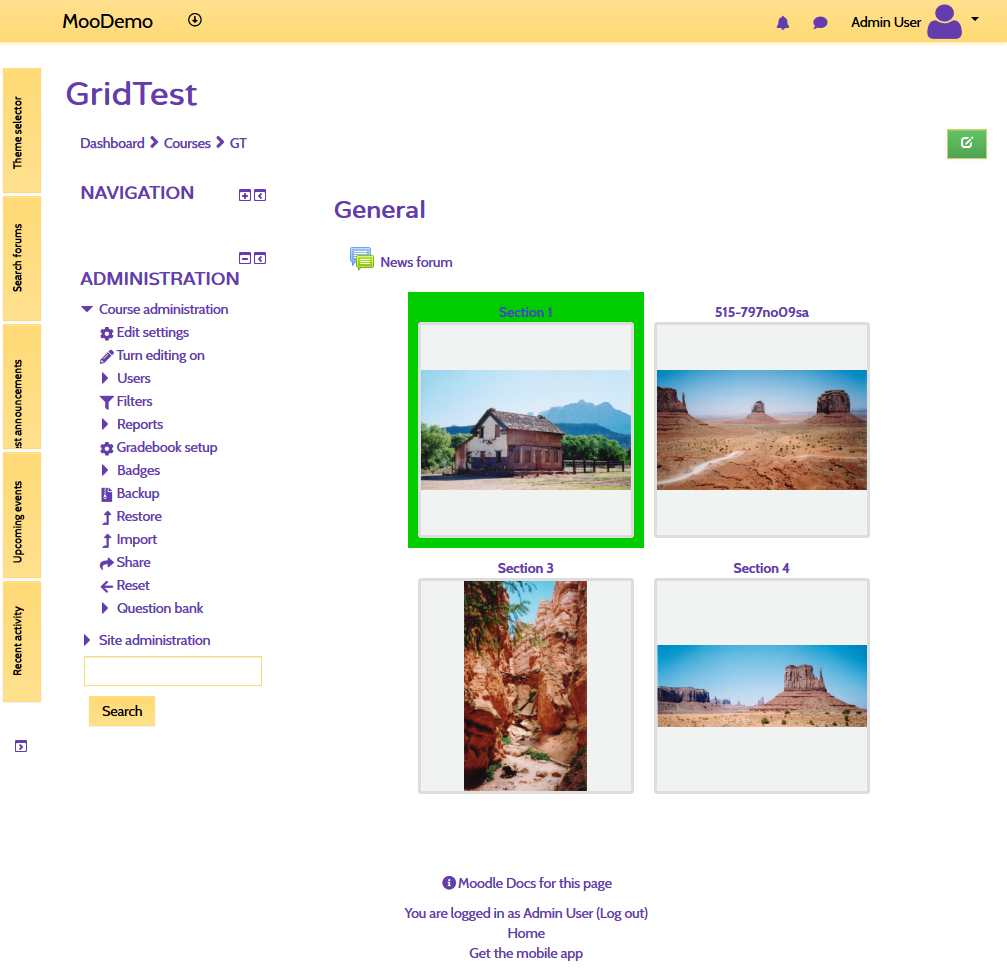Click the Edit settings gear icon
This screenshot has height=977, width=1007.
[x=107, y=333]
